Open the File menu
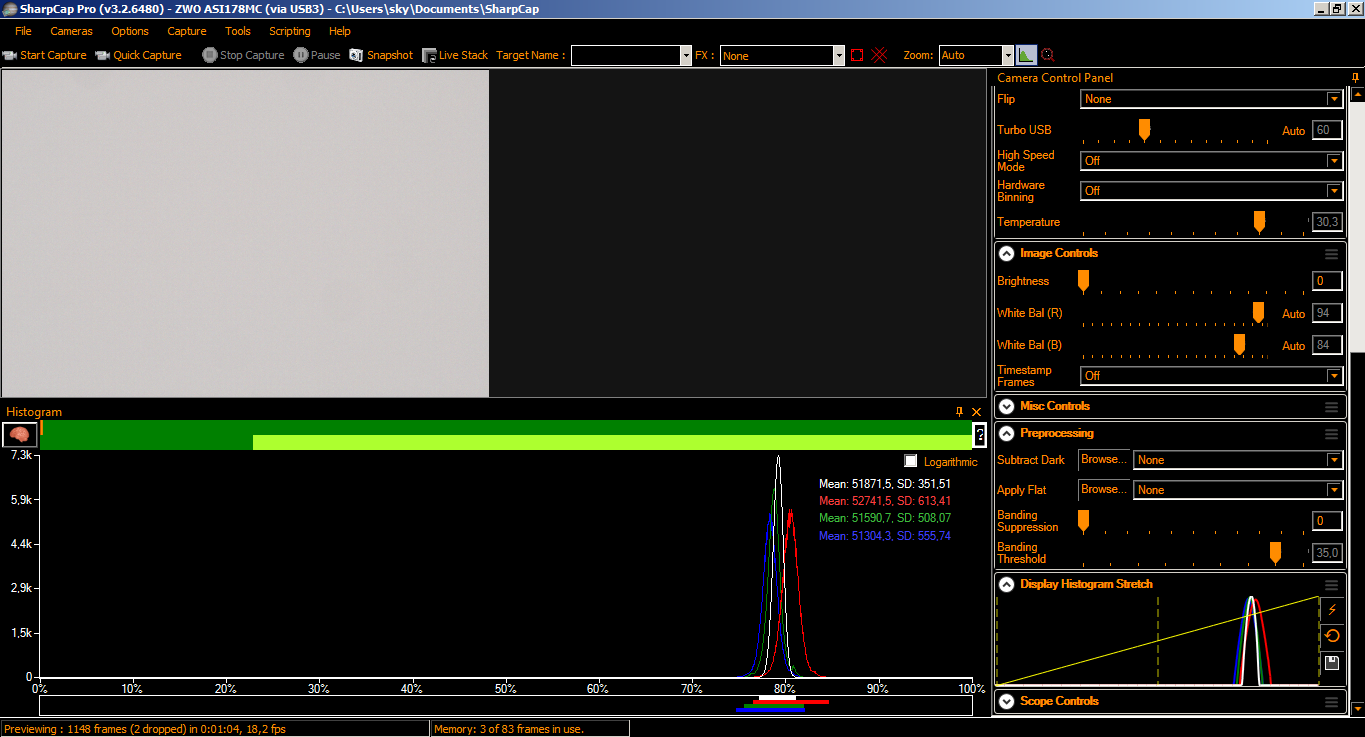Image resolution: width=1365 pixels, height=737 pixels. pyautogui.click(x=23, y=31)
